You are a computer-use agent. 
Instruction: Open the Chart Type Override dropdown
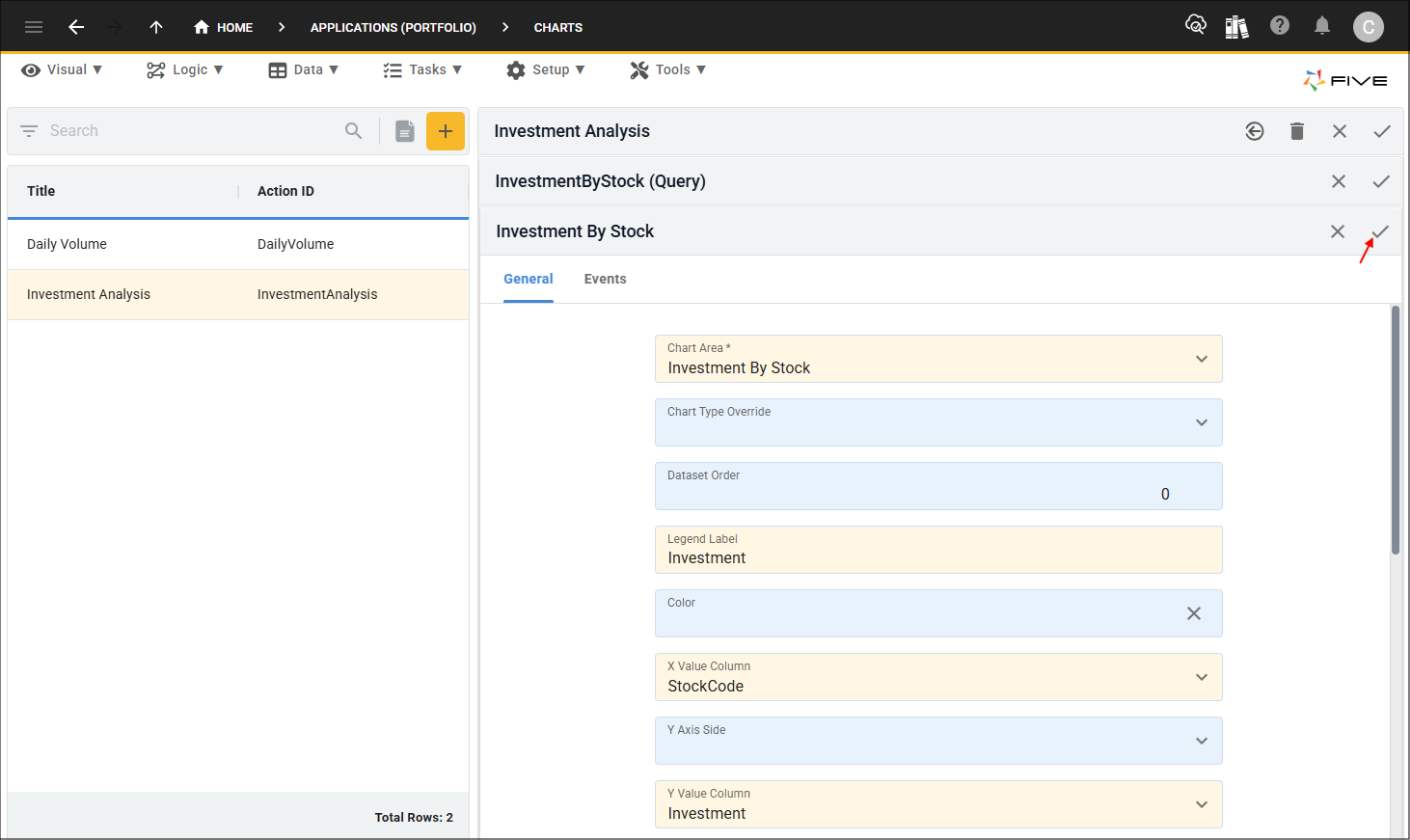coord(1202,422)
